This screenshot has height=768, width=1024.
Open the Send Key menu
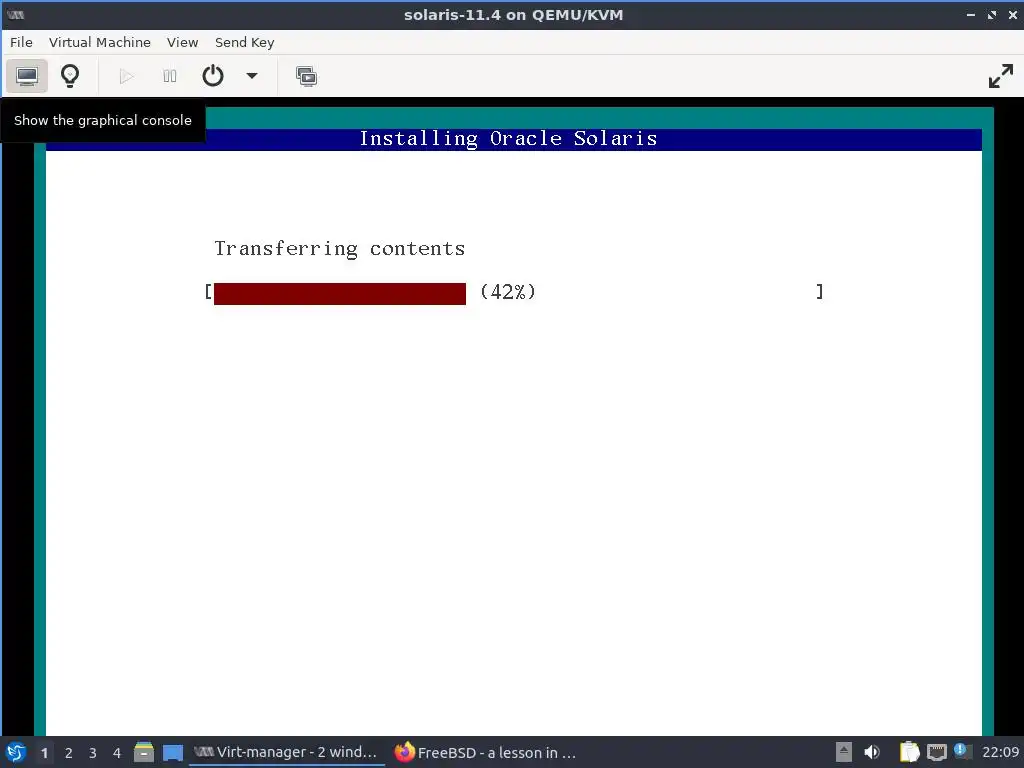[244, 42]
